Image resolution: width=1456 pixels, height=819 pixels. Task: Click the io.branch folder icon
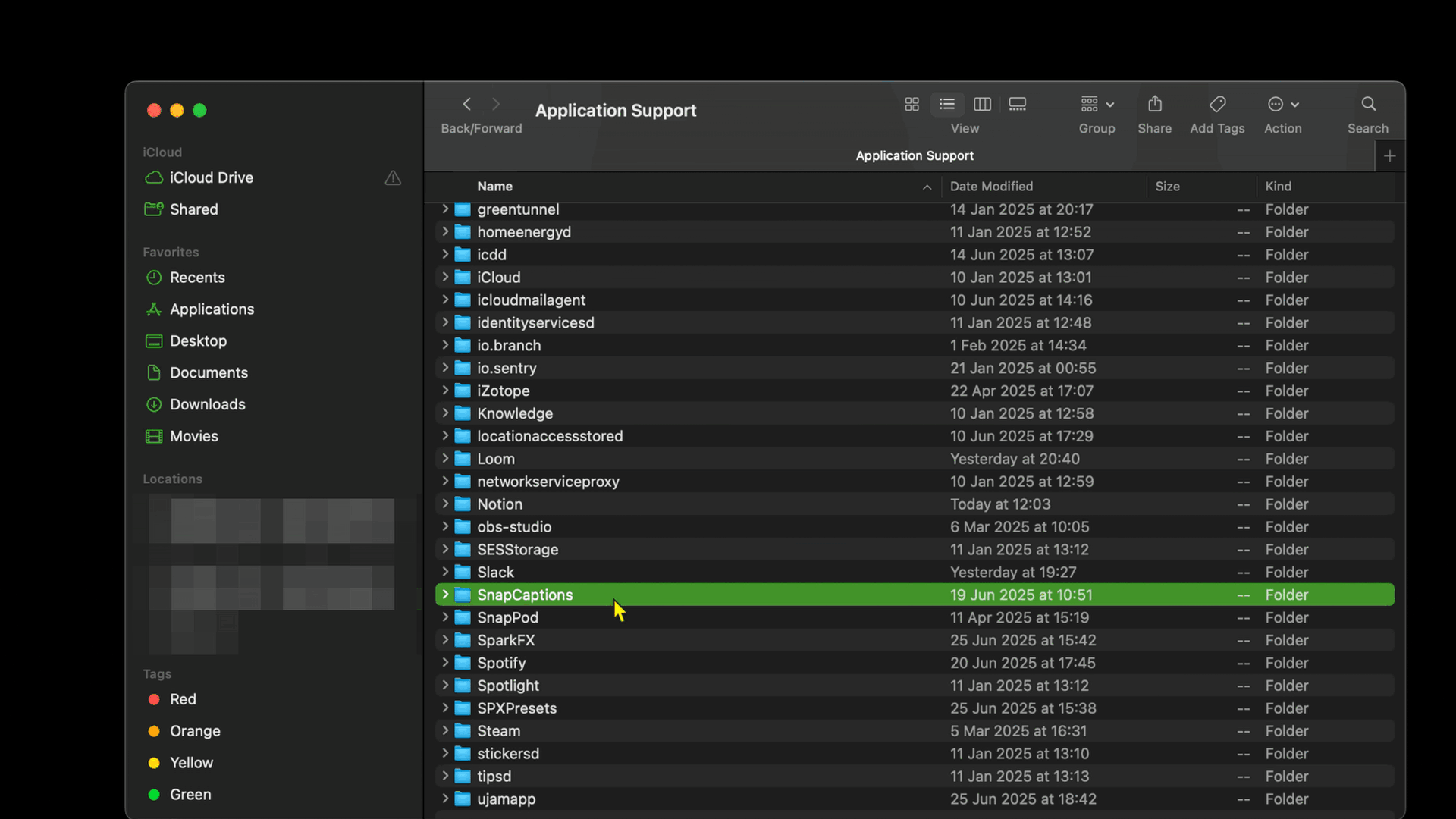point(463,346)
